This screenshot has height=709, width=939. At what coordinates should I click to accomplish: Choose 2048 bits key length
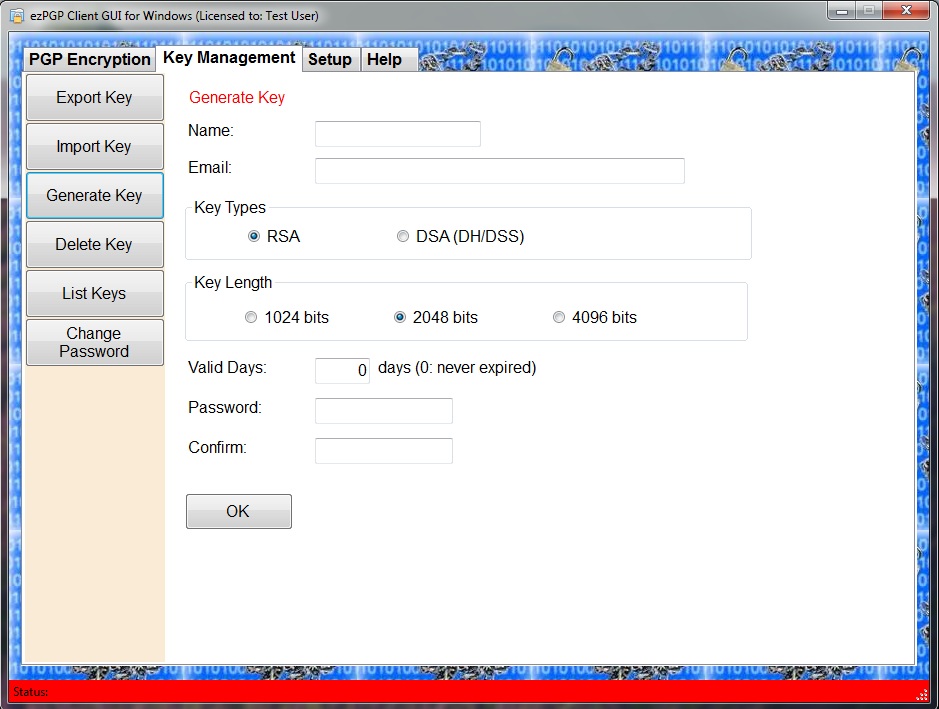399,317
